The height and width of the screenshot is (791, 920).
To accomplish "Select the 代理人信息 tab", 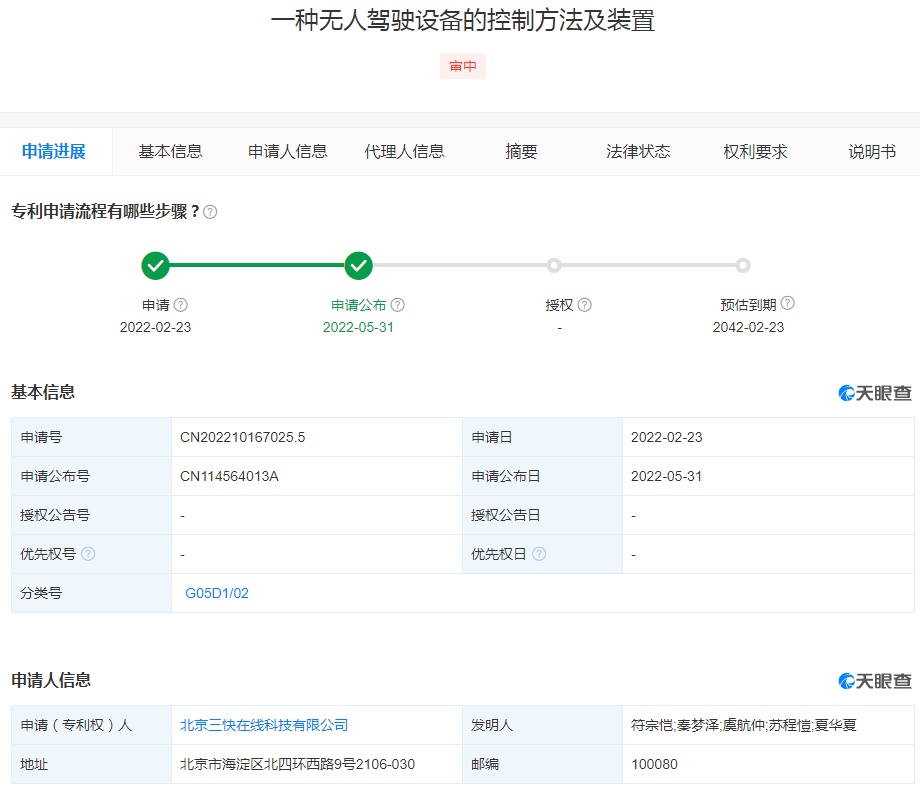I will (x=404, y=152).
